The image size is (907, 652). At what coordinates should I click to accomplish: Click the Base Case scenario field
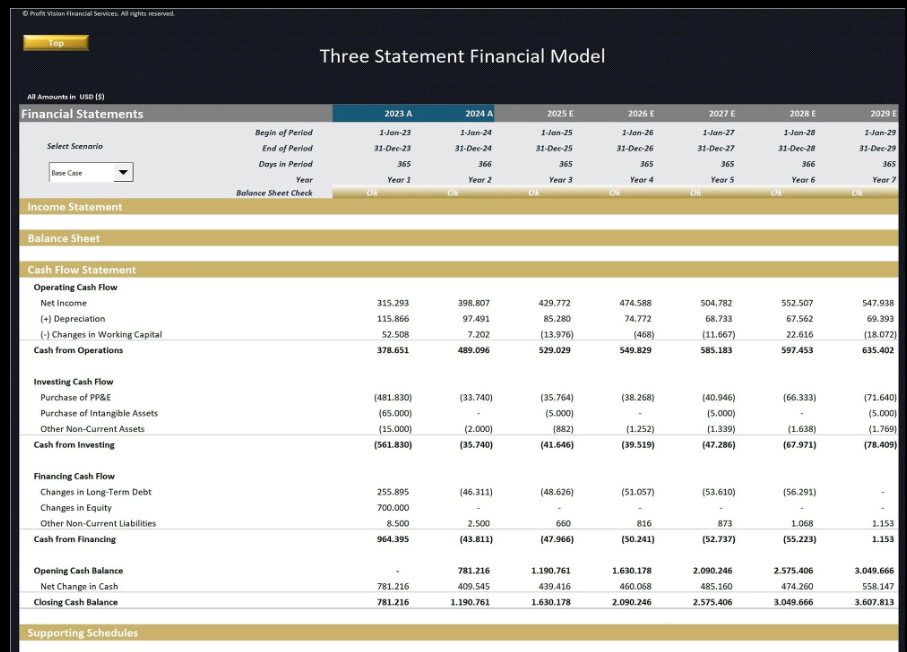[80, 173]
